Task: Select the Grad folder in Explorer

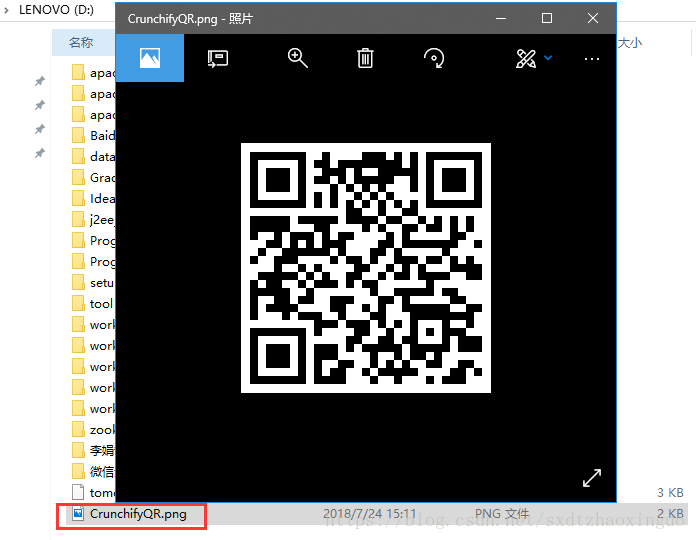Action: 103,177
